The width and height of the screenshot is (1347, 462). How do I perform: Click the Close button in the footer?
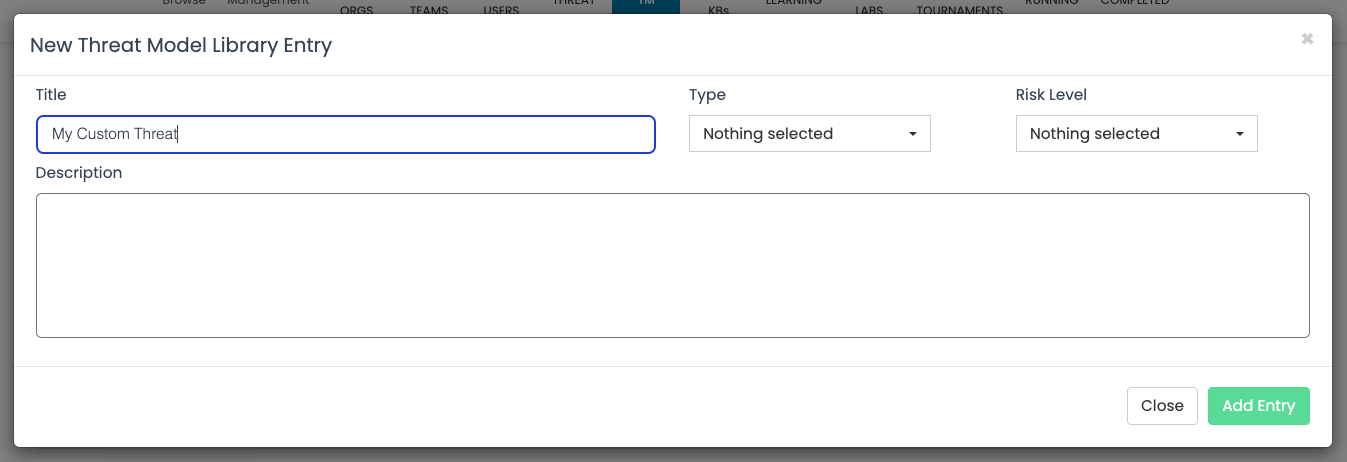(1162, 406)
